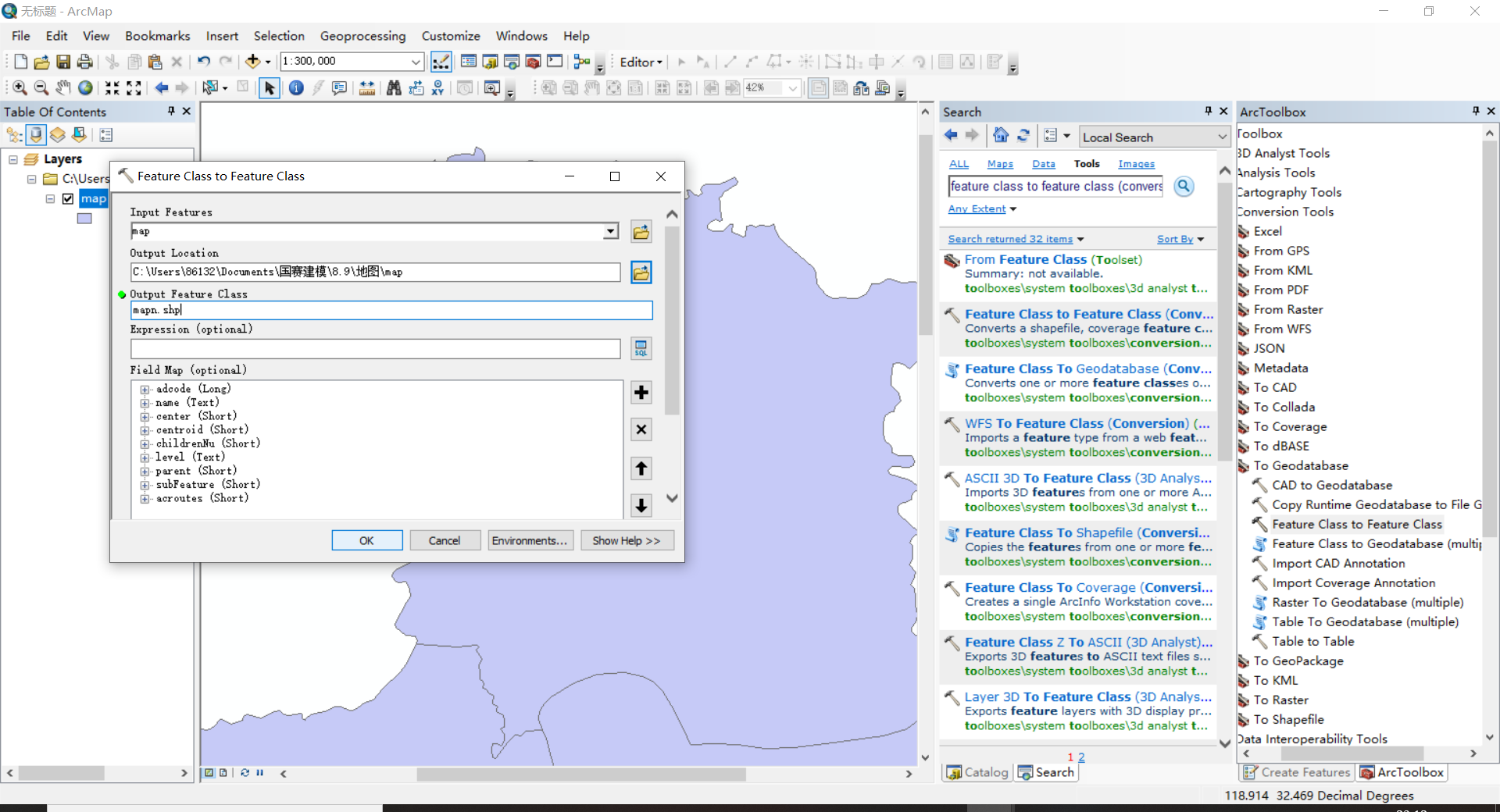Click the map layer symbol color swatch
The height and width of the screenshot is (812, 1500).
(84, 219)
